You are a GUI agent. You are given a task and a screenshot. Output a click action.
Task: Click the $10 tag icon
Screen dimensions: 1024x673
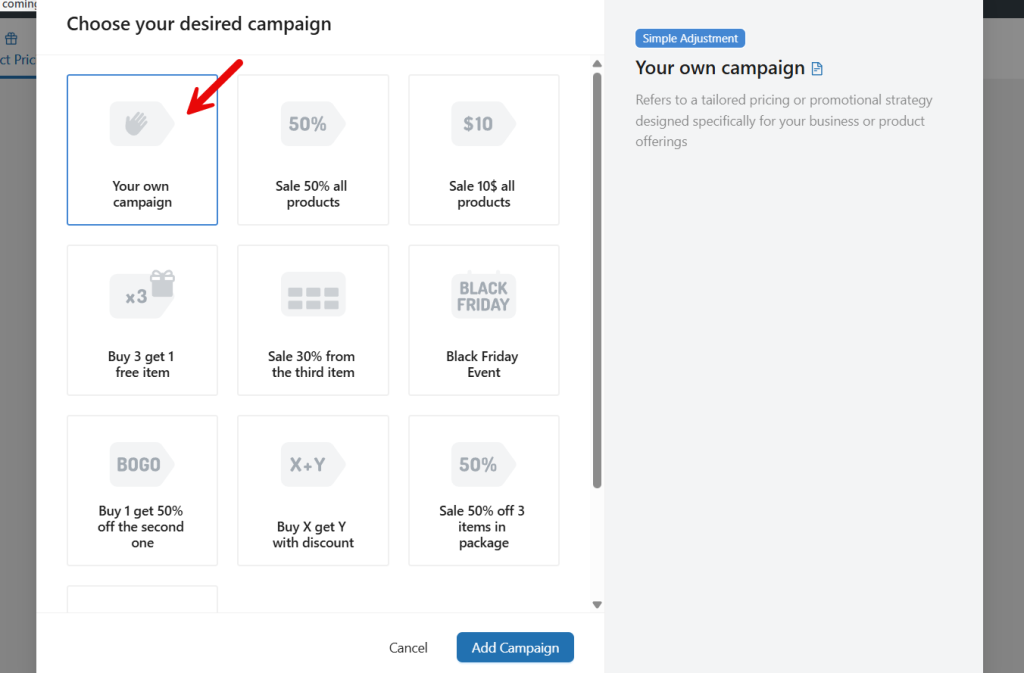pyautogui.click(x=483, y=122)
